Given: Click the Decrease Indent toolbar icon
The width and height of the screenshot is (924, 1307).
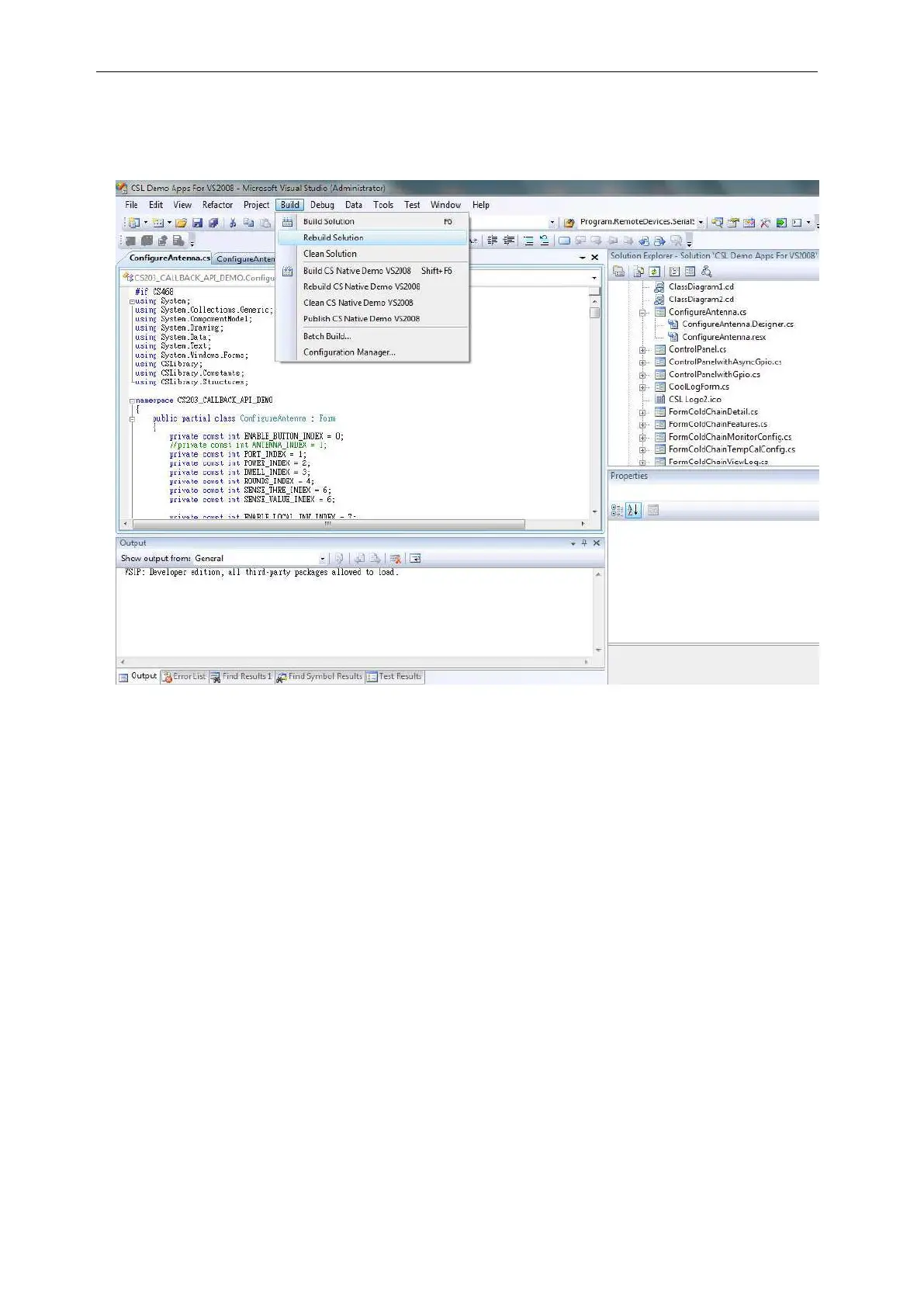Looking at the screenshot, I should (x=493, y=241).
